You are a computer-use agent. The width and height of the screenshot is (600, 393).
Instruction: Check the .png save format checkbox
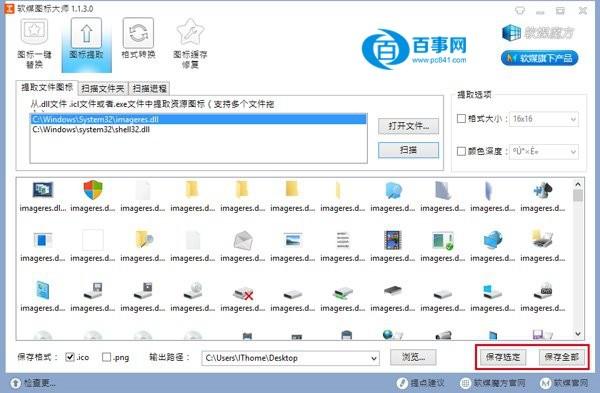coord(107,357)
